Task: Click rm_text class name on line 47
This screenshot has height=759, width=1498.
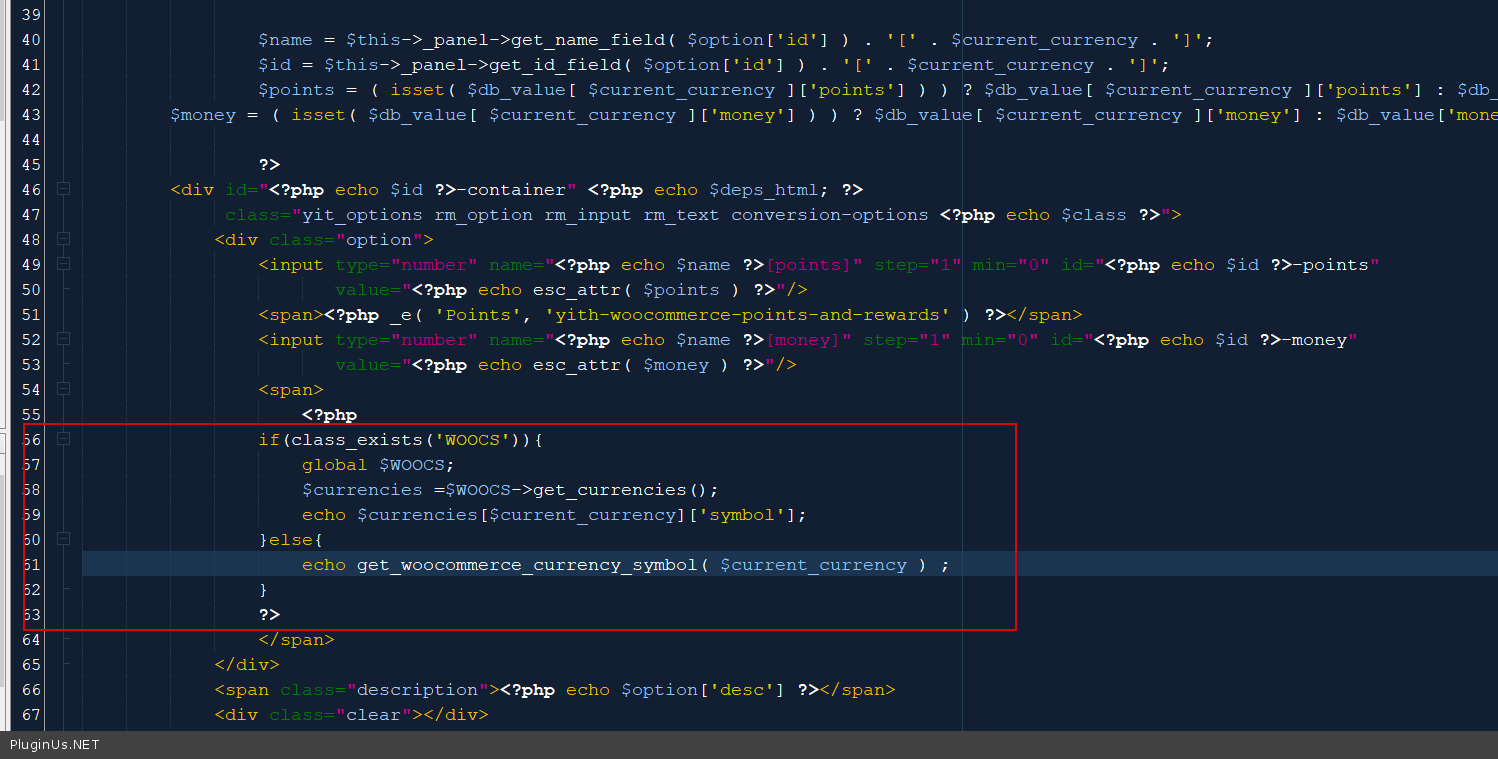Action: coord(682,215)
